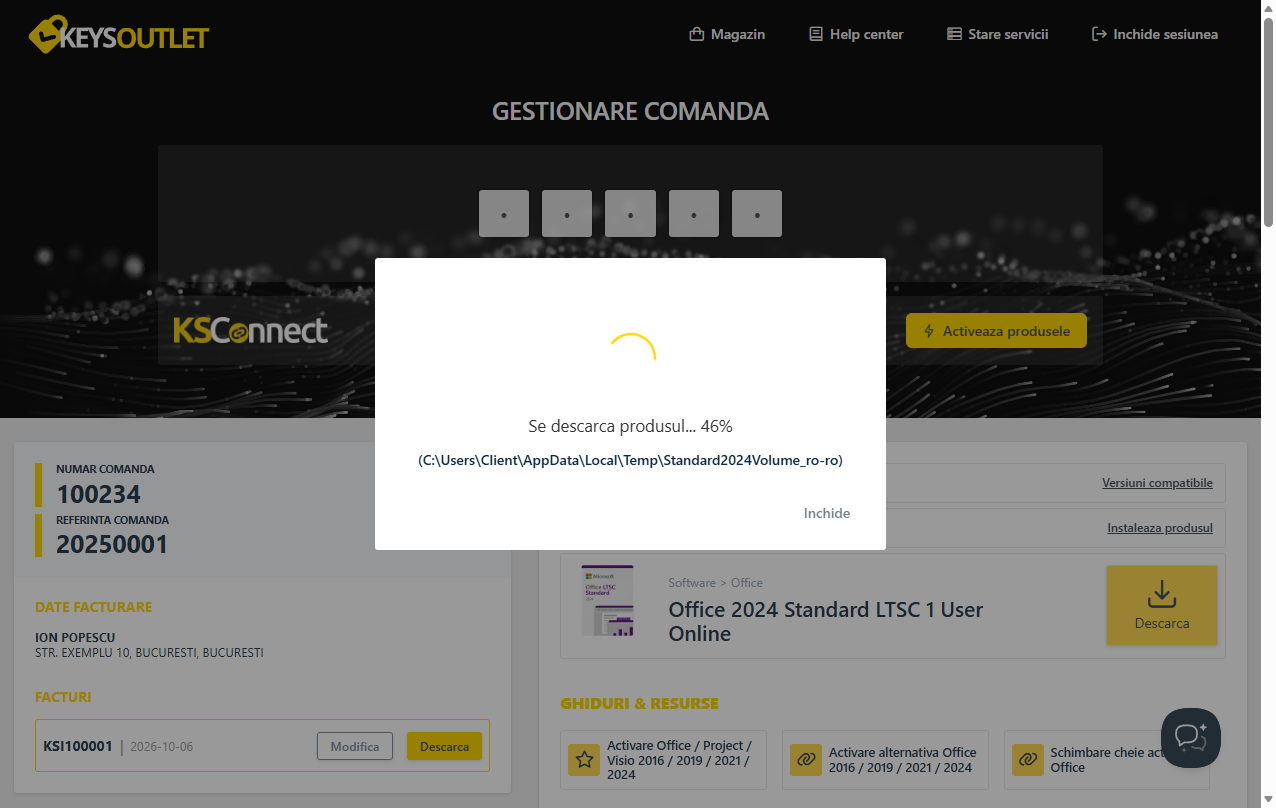Open the Magazin shop link

pyautogui.click(x=727, y=34)
